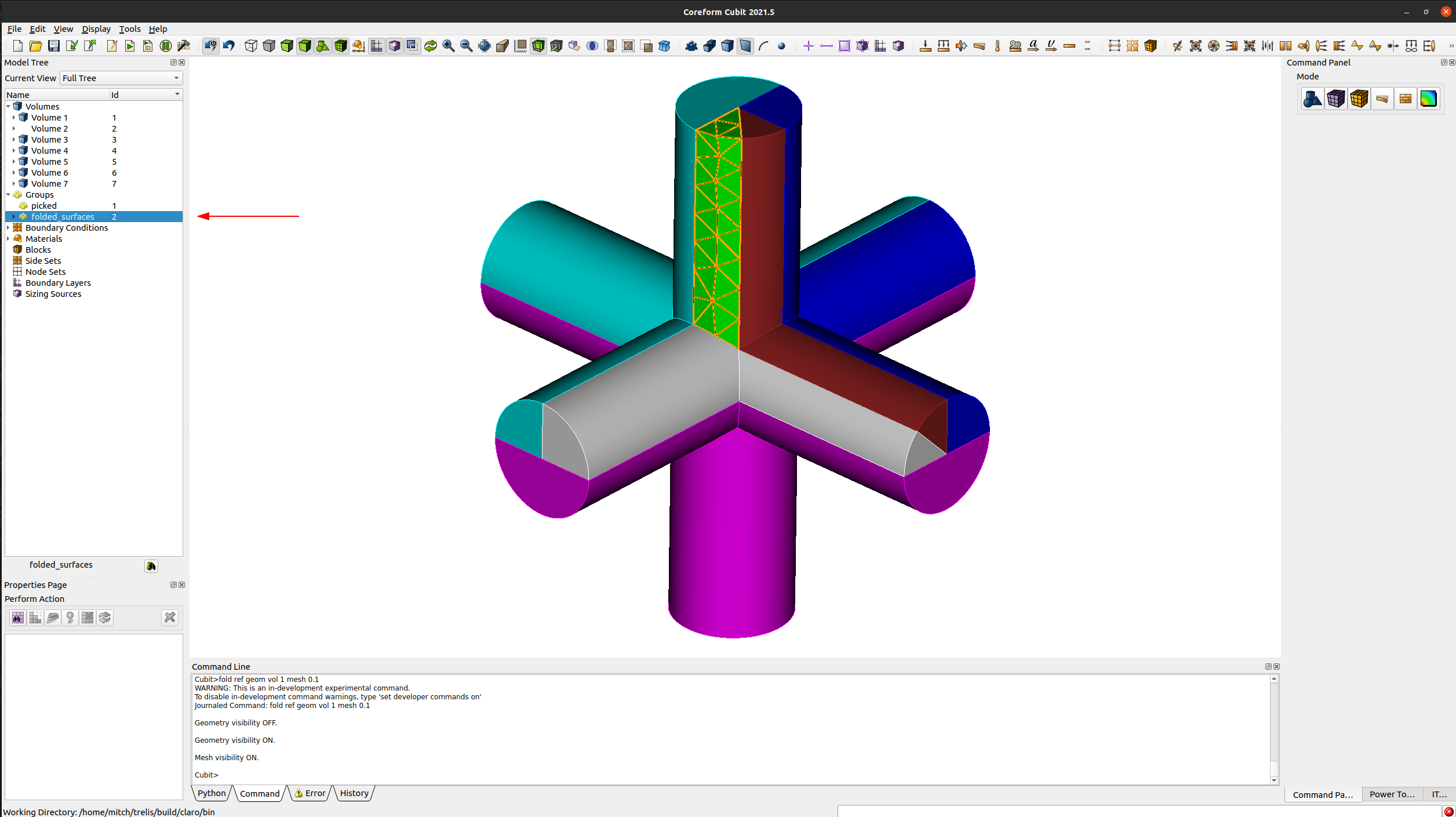Toggle the surface selection filter icon

(745, 46)
